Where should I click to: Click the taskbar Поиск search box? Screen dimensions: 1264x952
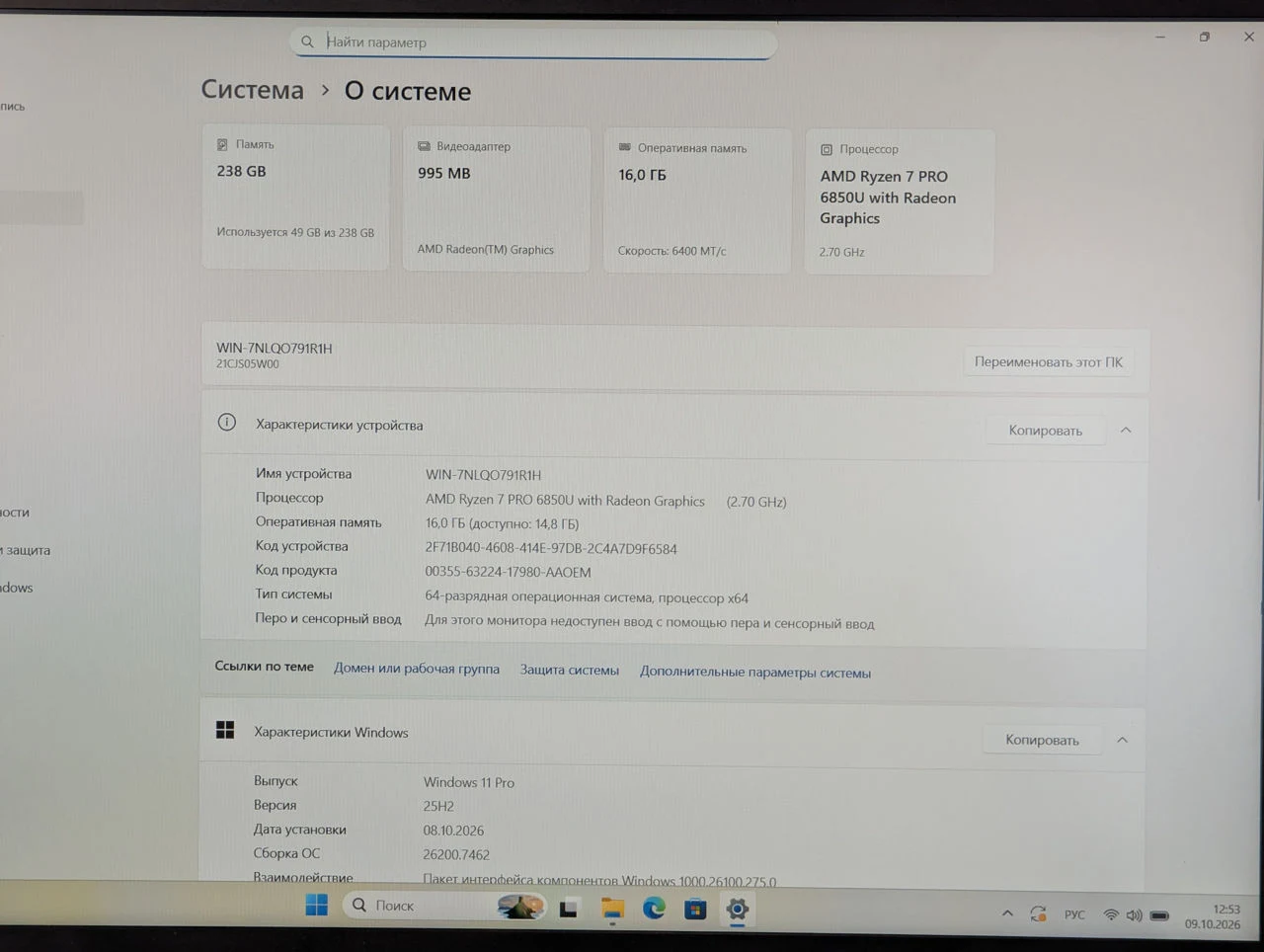click(x=444, y=906)
